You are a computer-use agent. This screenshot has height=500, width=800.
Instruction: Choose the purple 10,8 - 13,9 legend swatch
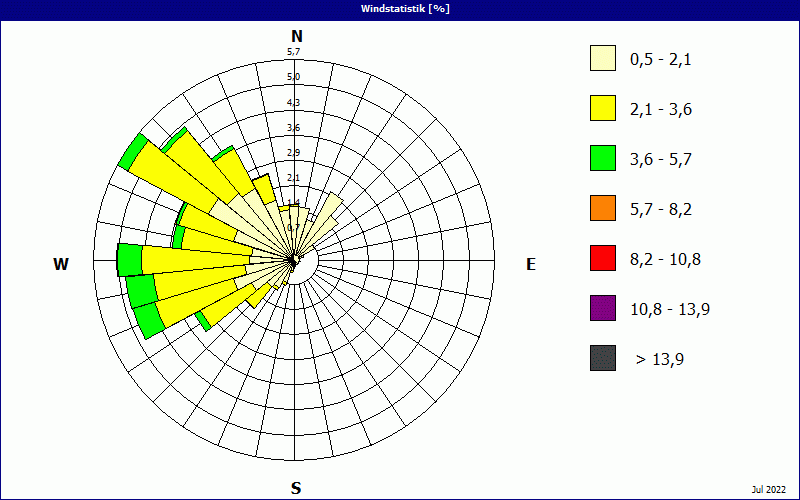coord(603,308)
